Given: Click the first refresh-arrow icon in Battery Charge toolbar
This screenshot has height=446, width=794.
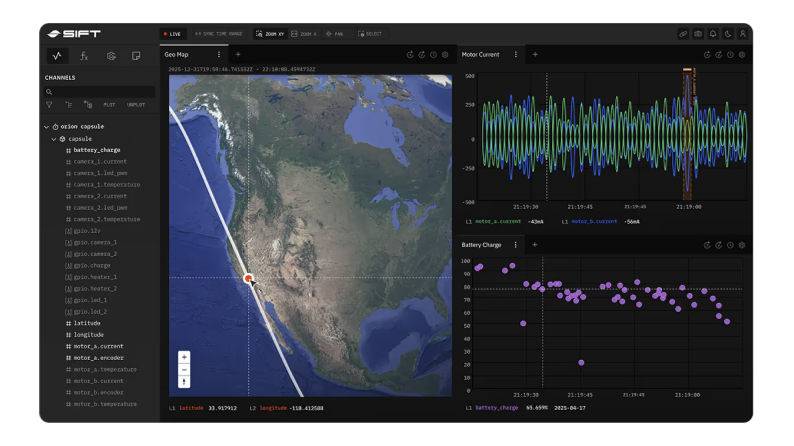Looking at the screenshot, I should [707, 245].
